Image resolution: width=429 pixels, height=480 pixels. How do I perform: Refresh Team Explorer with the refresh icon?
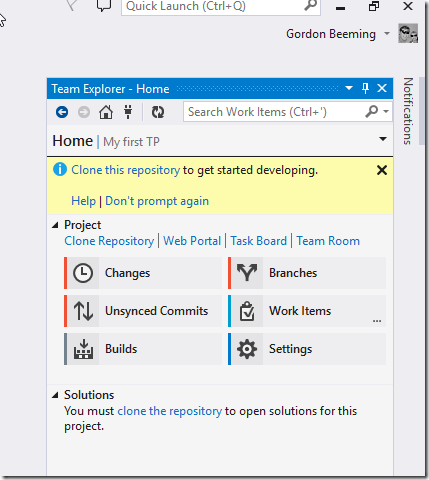pyautogui.click(x=158, y=112)
